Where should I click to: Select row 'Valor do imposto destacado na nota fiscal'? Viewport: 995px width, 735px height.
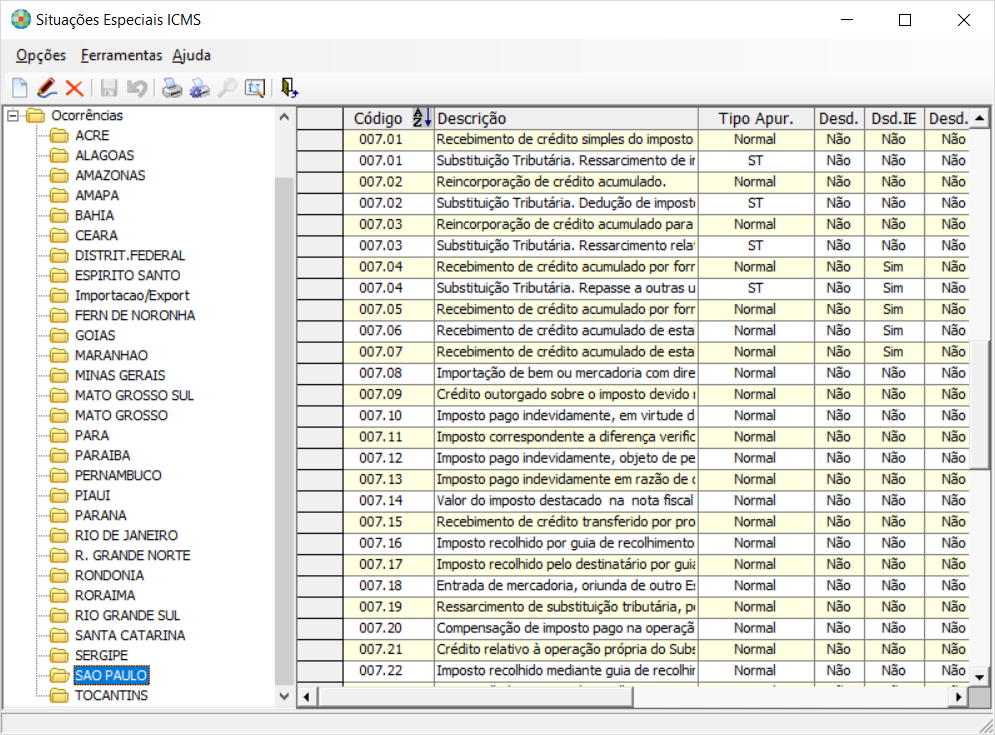pos(566,501)
